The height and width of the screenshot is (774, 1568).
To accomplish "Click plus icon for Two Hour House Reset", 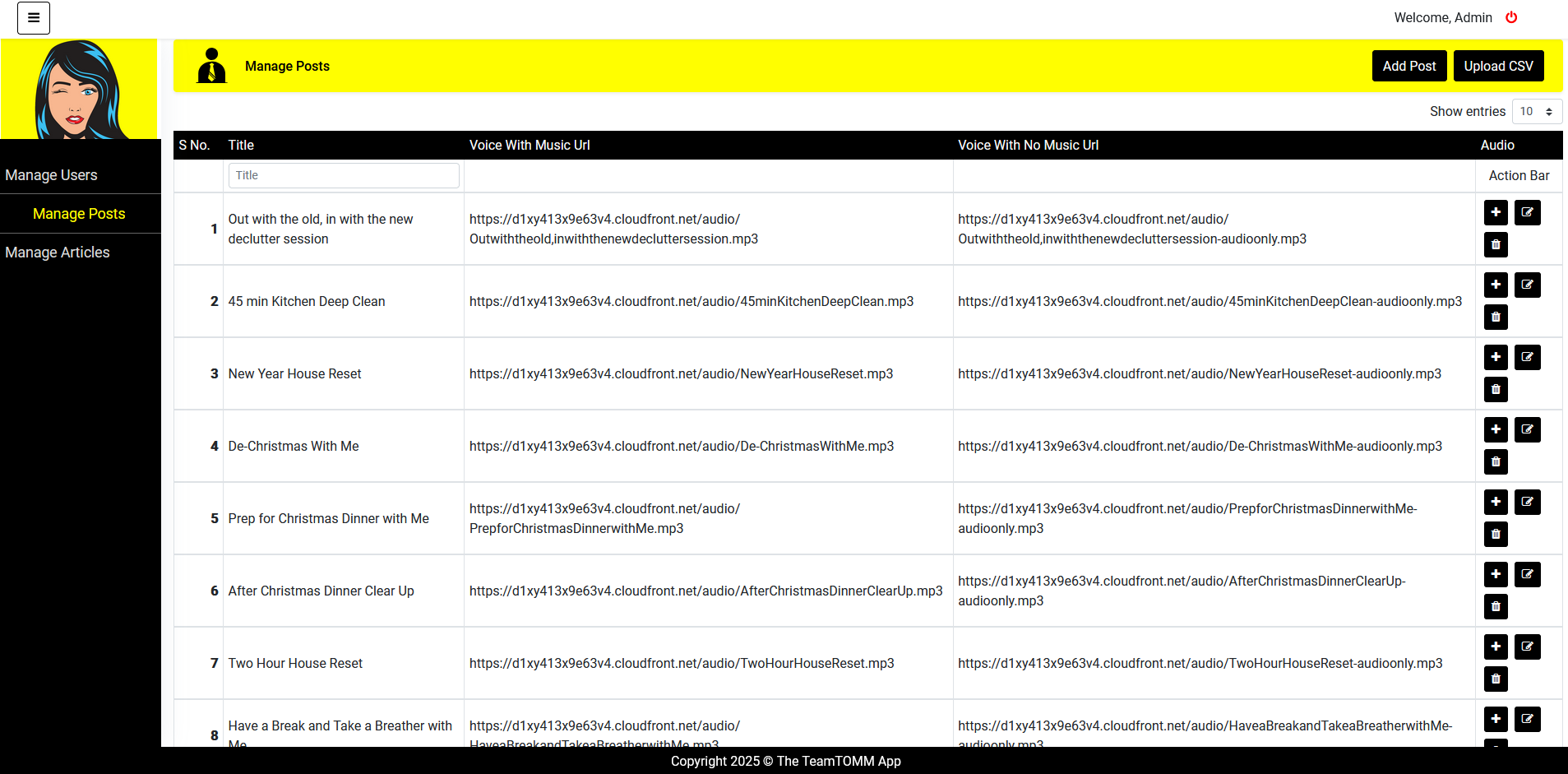I will (1496, 647).
